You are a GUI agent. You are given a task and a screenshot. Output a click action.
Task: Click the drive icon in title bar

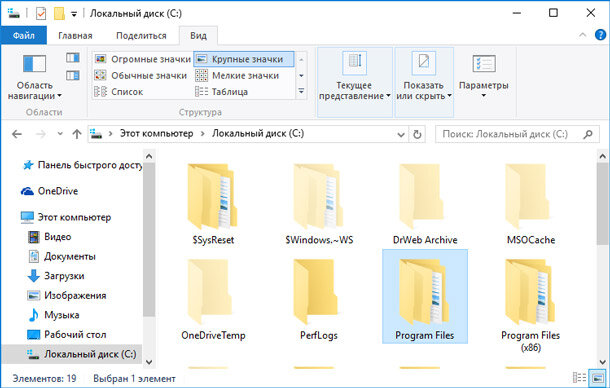(14, 14)
